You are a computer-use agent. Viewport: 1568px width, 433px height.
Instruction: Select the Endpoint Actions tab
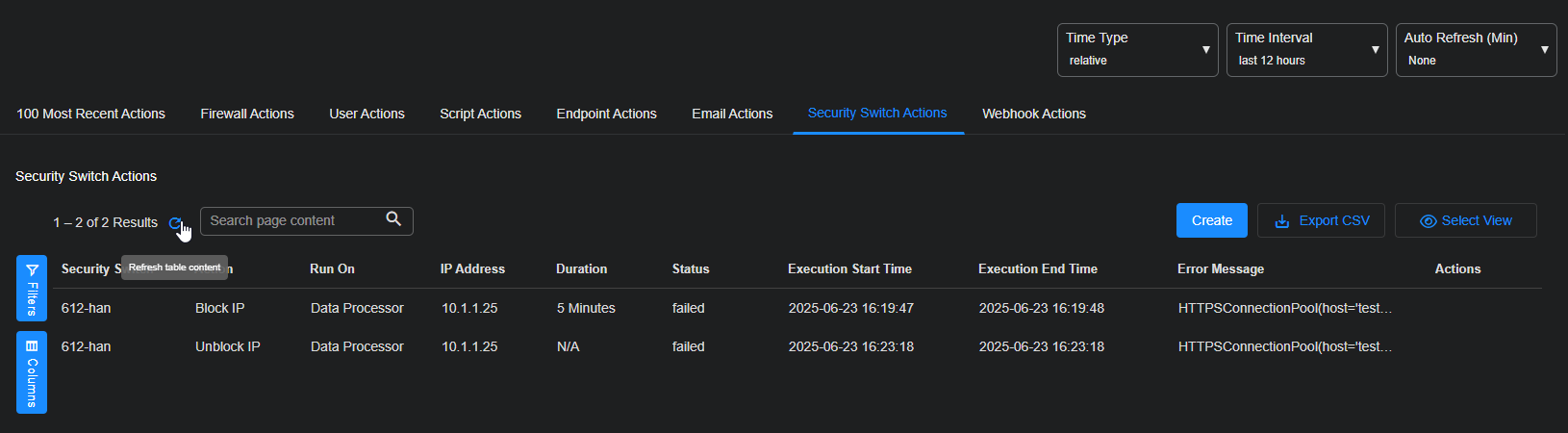[606, 114]
